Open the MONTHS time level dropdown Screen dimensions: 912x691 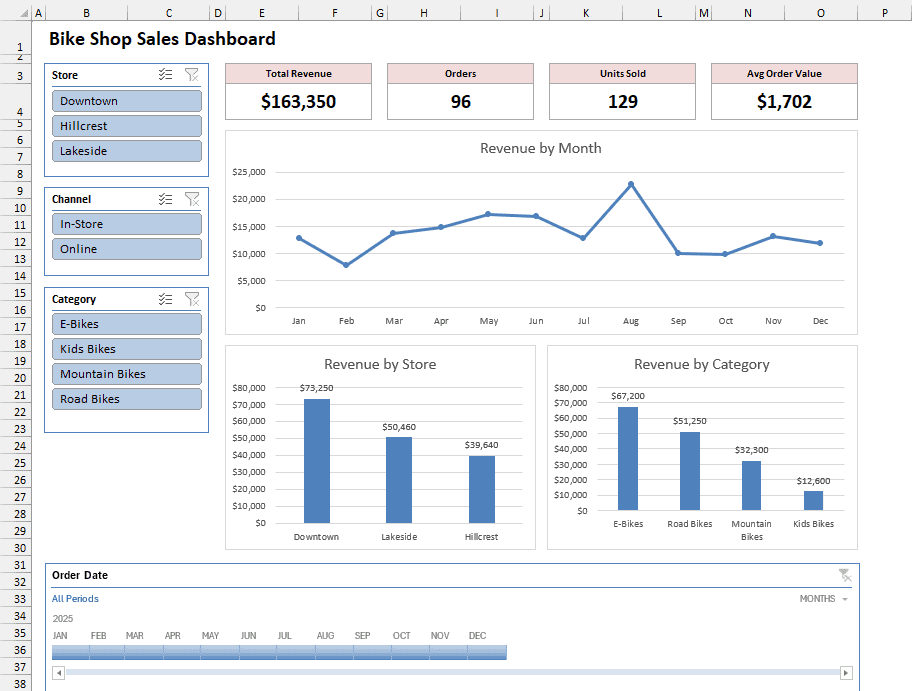point(824,599)
